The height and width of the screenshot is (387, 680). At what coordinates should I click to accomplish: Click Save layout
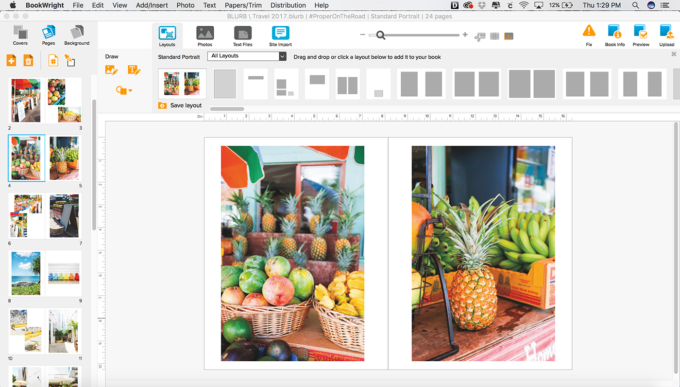[180, 105]
